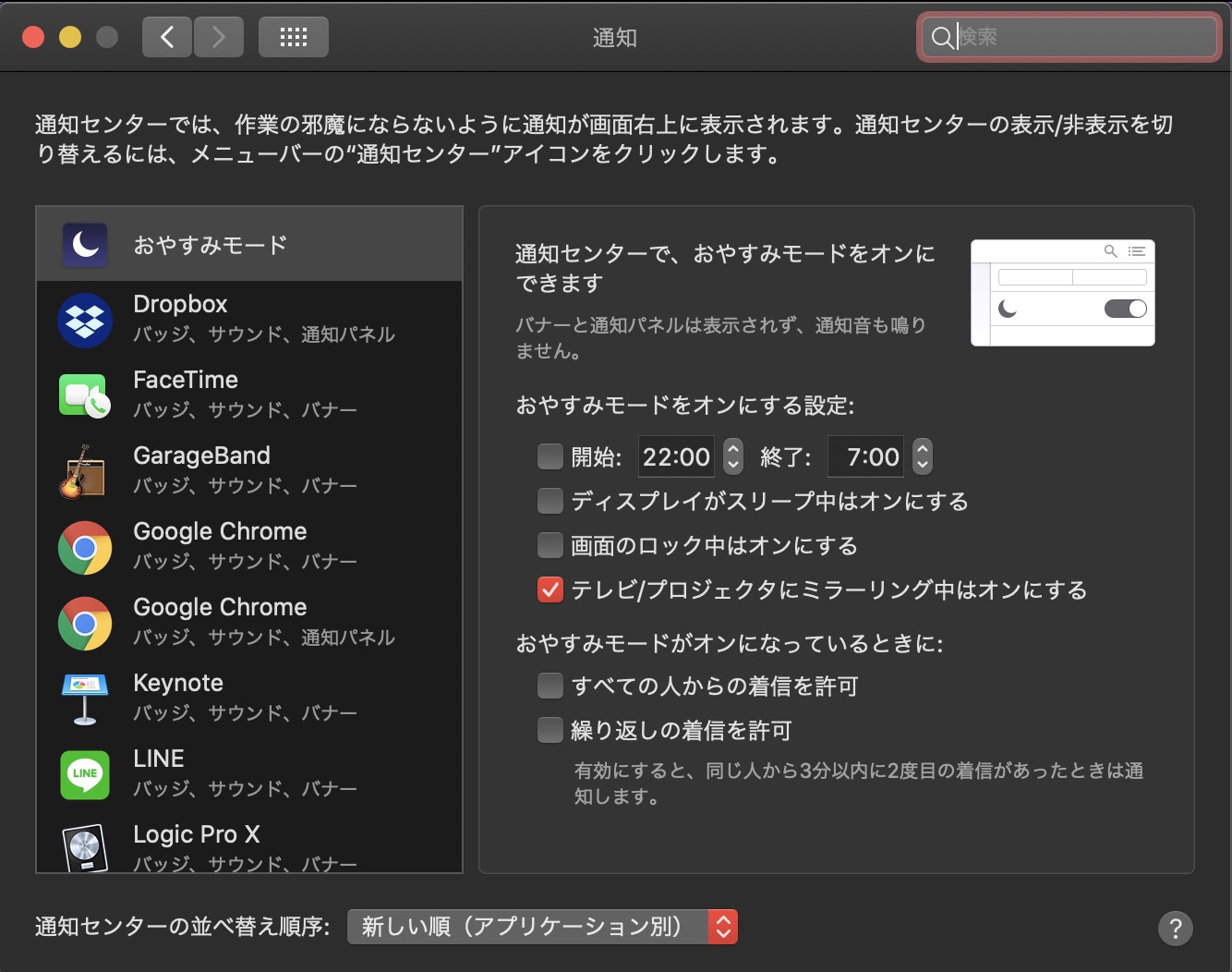Select the GarageBand guitar icon
This screenshot has height=972, width=1232.
tap(85, 471)
